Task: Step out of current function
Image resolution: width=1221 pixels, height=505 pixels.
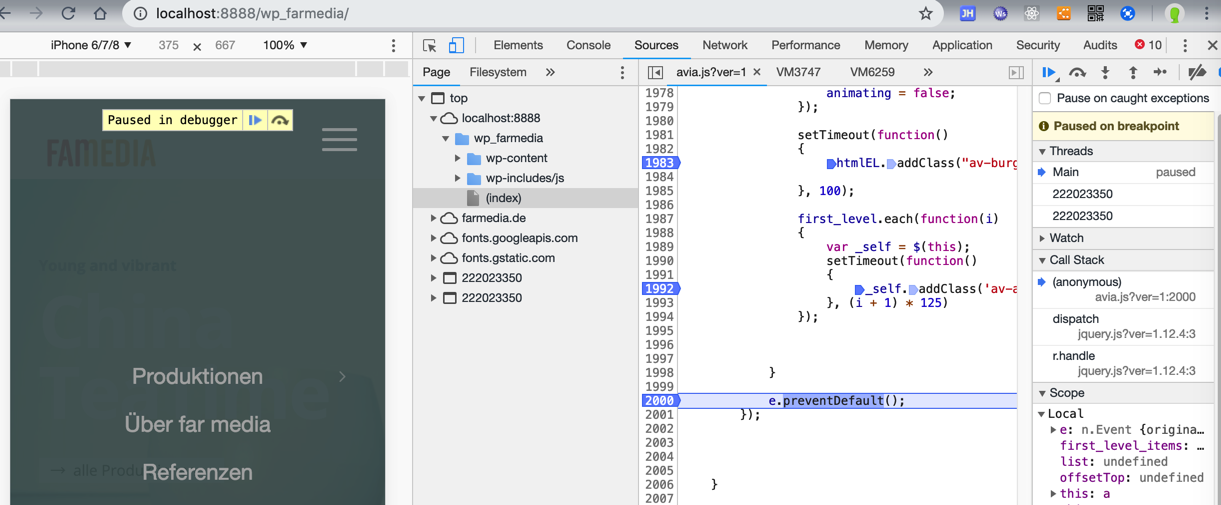Action: pyautogui.click(x=1133, y=72)
